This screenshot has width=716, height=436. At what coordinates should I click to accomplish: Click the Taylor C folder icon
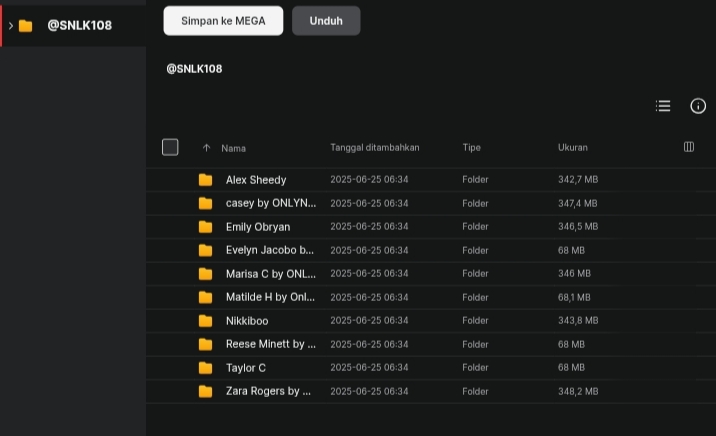click(x=205, y=368)
